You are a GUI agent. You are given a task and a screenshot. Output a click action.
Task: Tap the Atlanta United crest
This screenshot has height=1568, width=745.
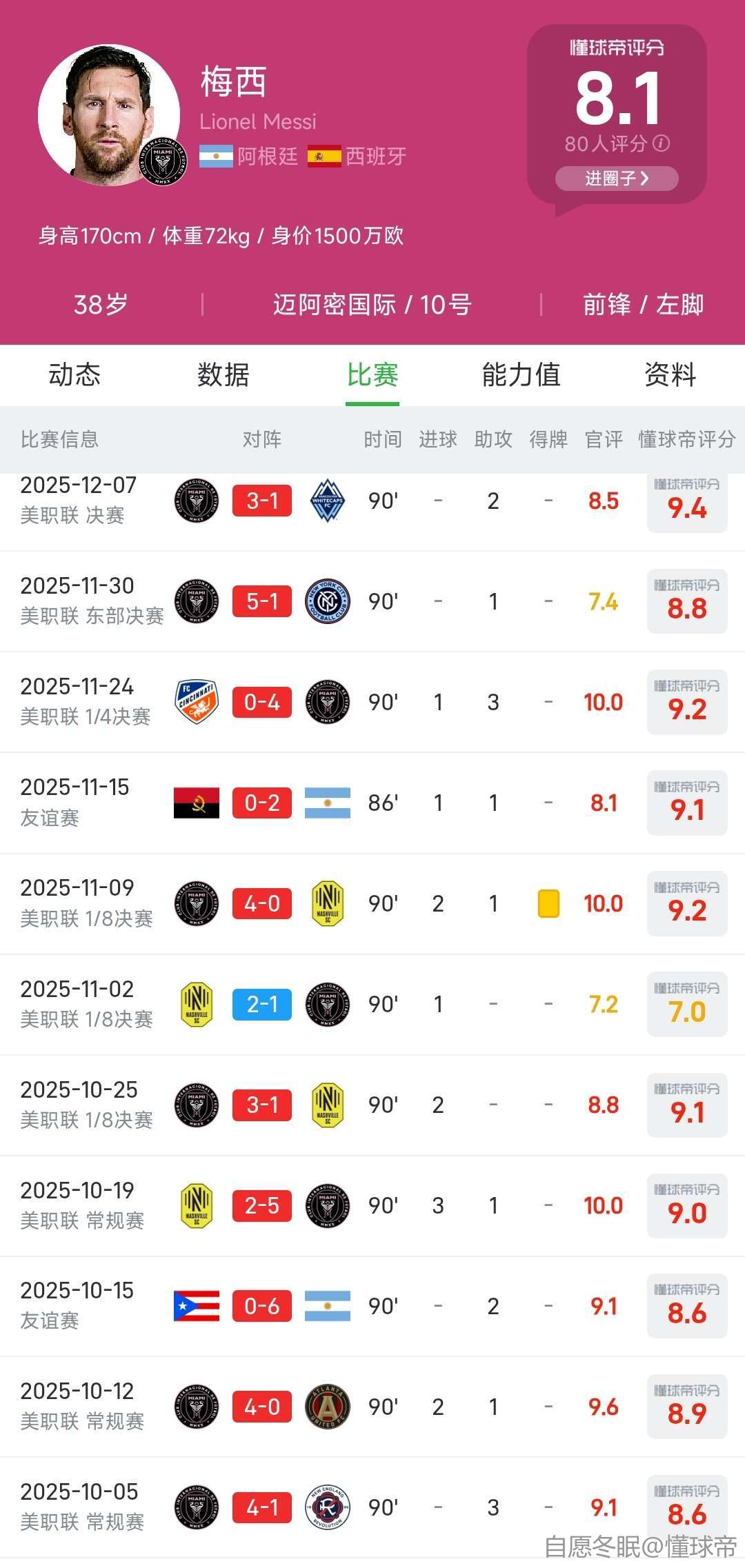point(328,1407)
